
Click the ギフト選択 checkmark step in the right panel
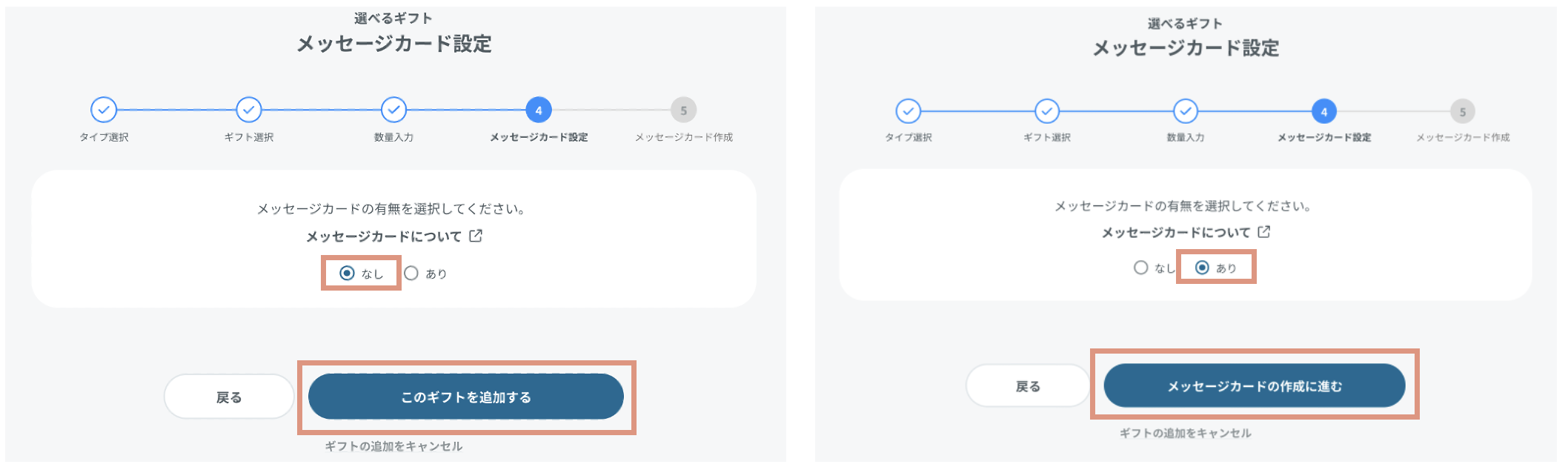pos(1047,111)
